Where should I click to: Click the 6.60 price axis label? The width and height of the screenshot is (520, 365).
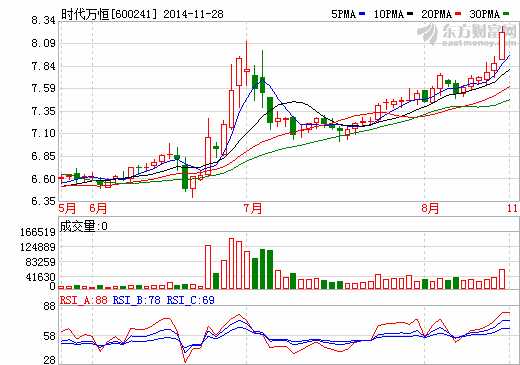pyautogui.click(x=43, y=179)
